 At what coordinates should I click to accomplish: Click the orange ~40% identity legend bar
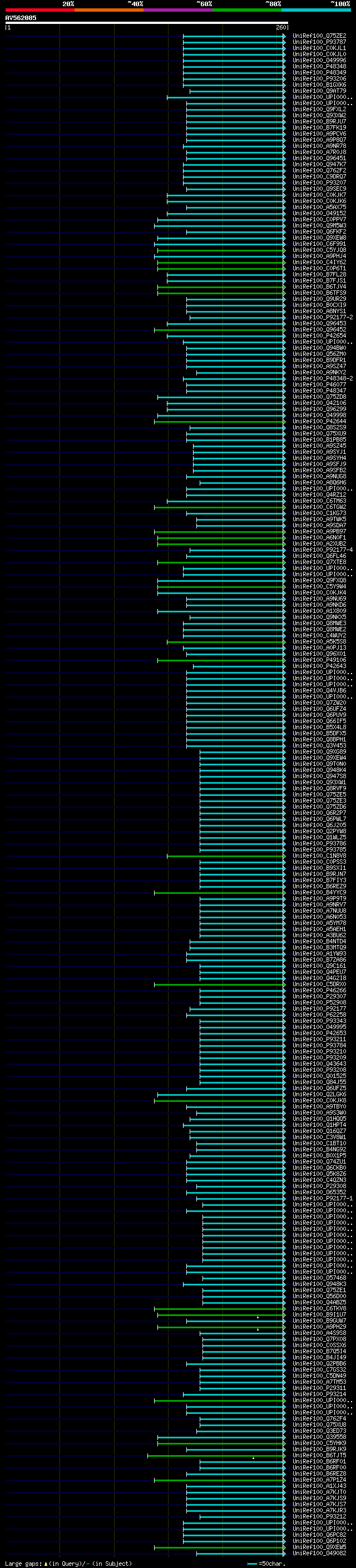pyautogui.click(x=109, y=10)
